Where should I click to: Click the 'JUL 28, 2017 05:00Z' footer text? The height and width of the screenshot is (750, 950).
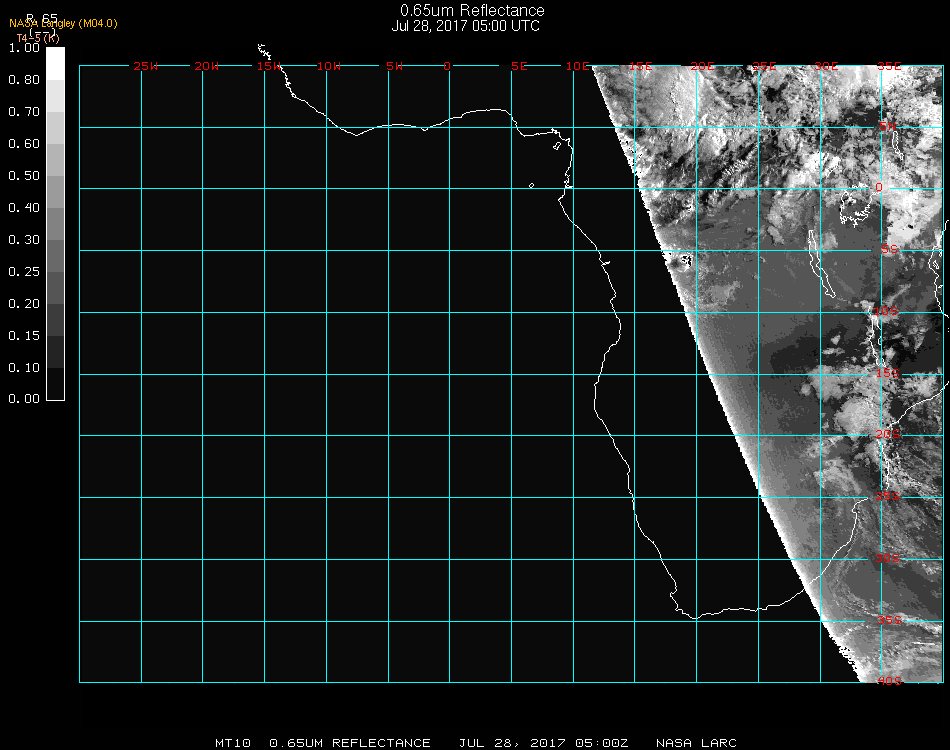[543, 743]
